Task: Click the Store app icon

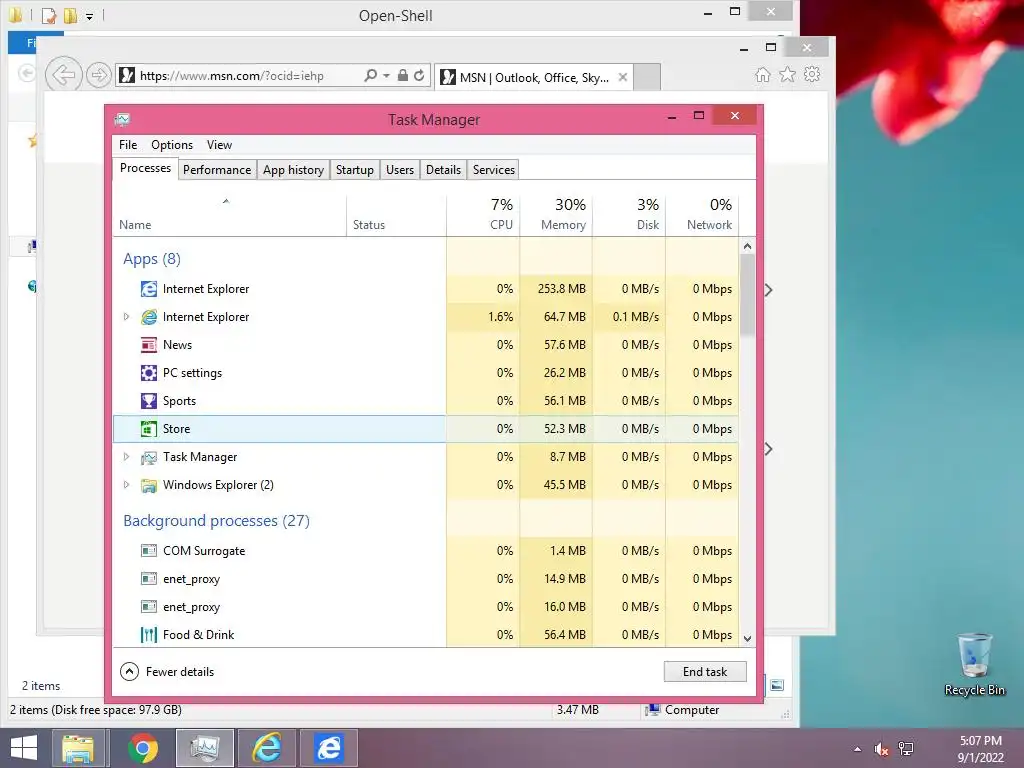Action: 149,429
